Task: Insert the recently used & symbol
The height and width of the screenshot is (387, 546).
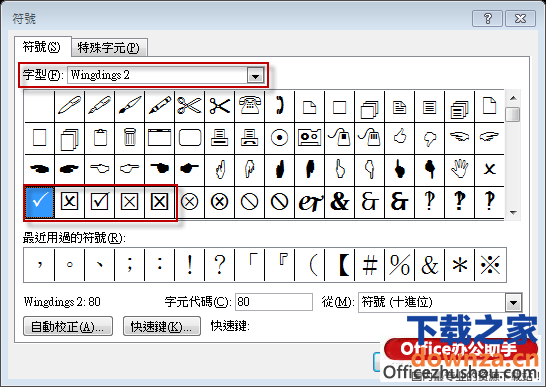Action: [429, 265]
